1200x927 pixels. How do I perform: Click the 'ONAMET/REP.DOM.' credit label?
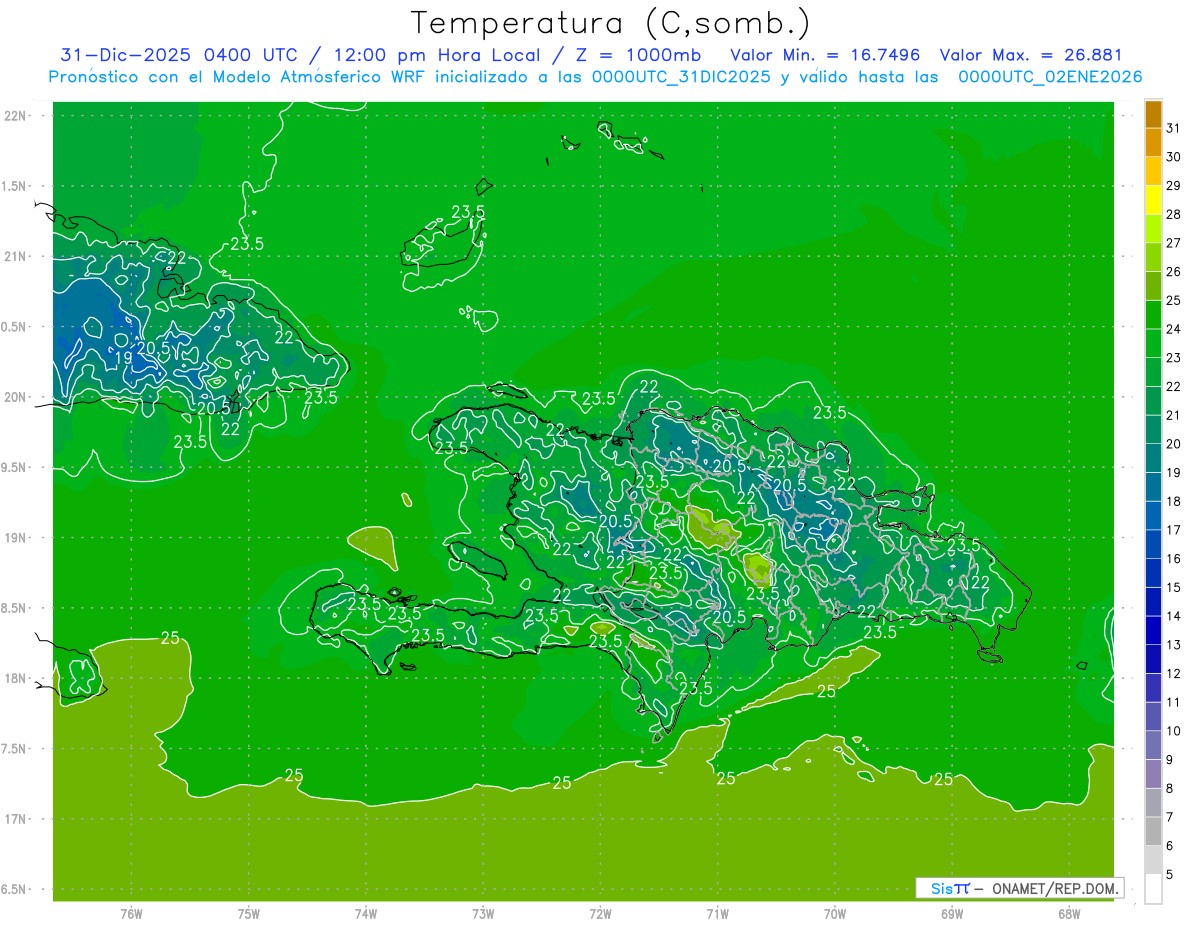[1054, 888]
